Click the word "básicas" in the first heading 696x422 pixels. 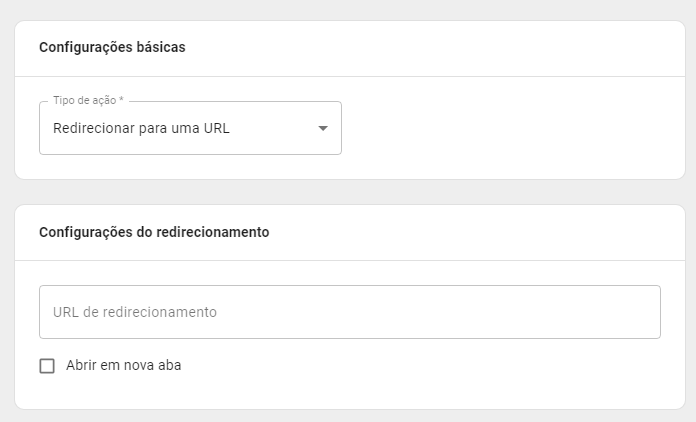pos(161,47)
